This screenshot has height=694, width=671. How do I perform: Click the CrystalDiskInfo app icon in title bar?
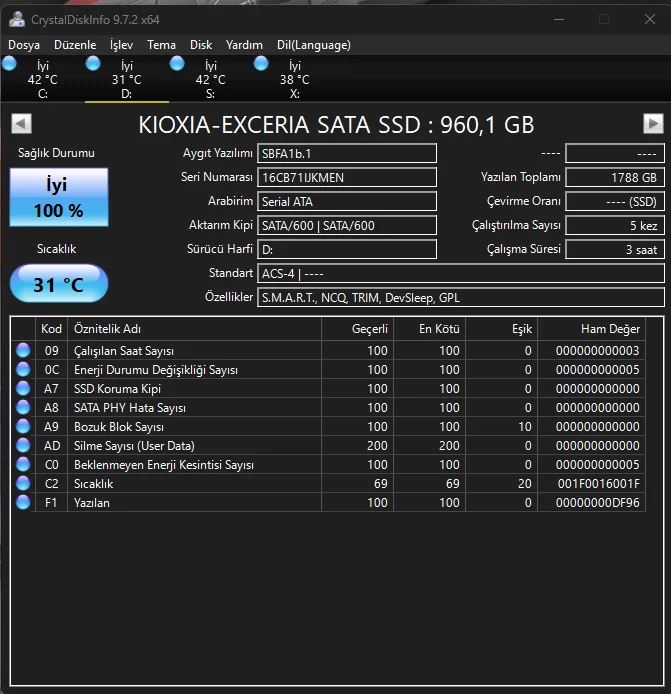[17, 19]
